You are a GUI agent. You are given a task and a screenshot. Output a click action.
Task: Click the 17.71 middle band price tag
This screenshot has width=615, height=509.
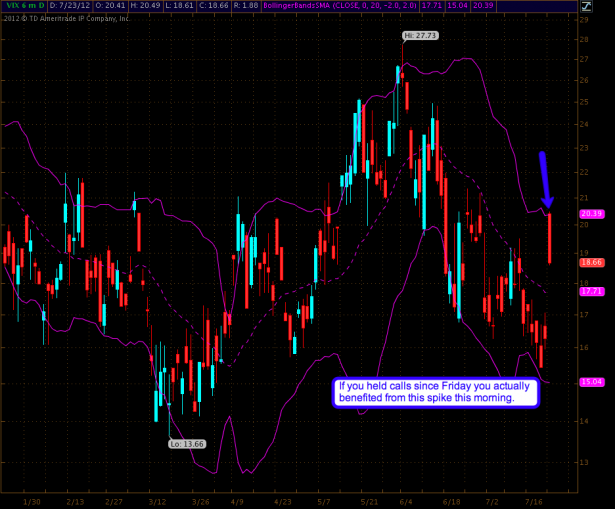[590, 291]
